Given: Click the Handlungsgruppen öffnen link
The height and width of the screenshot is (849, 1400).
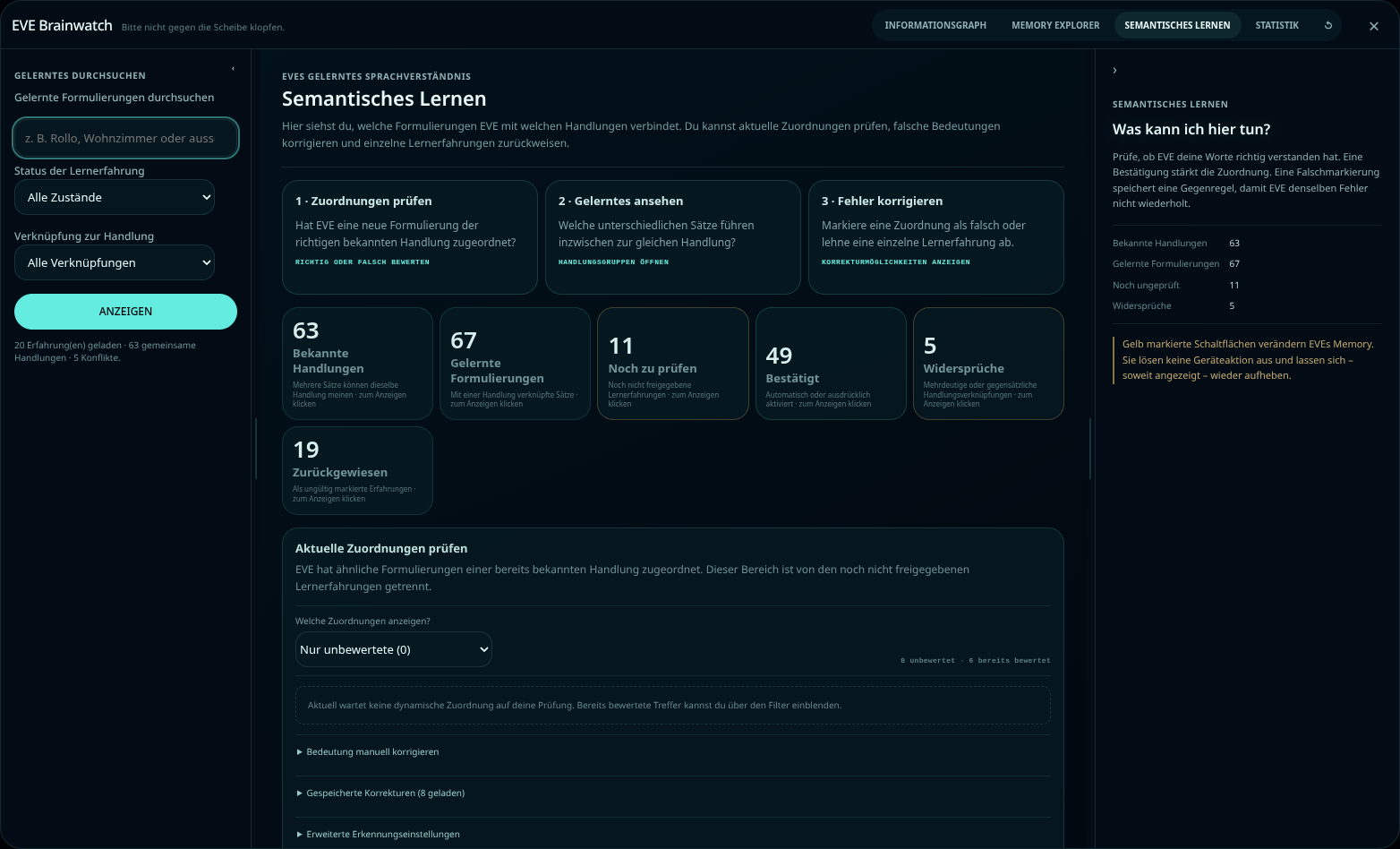Looking at the screenshot, I should pyautogui.click(x=613, y=262).
